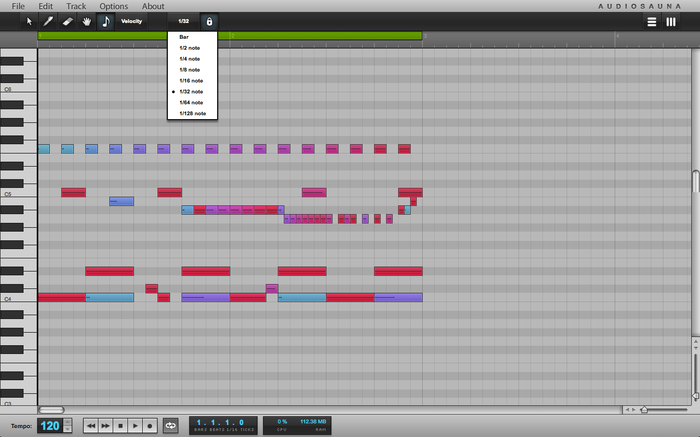This screenshot has height=437, width=700.
Task: Select the eraser tool
Action: [67, 20]
